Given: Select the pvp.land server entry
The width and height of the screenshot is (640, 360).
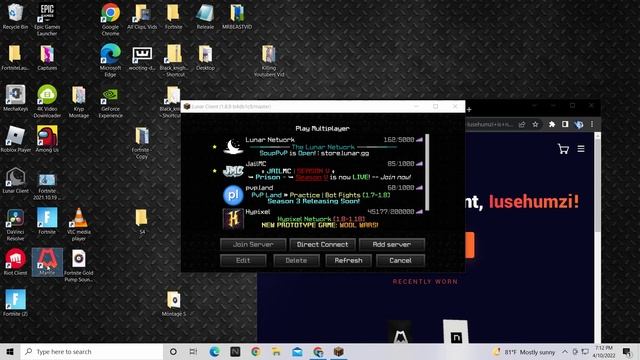Looking at the screenshot, I should pos(322,195).
